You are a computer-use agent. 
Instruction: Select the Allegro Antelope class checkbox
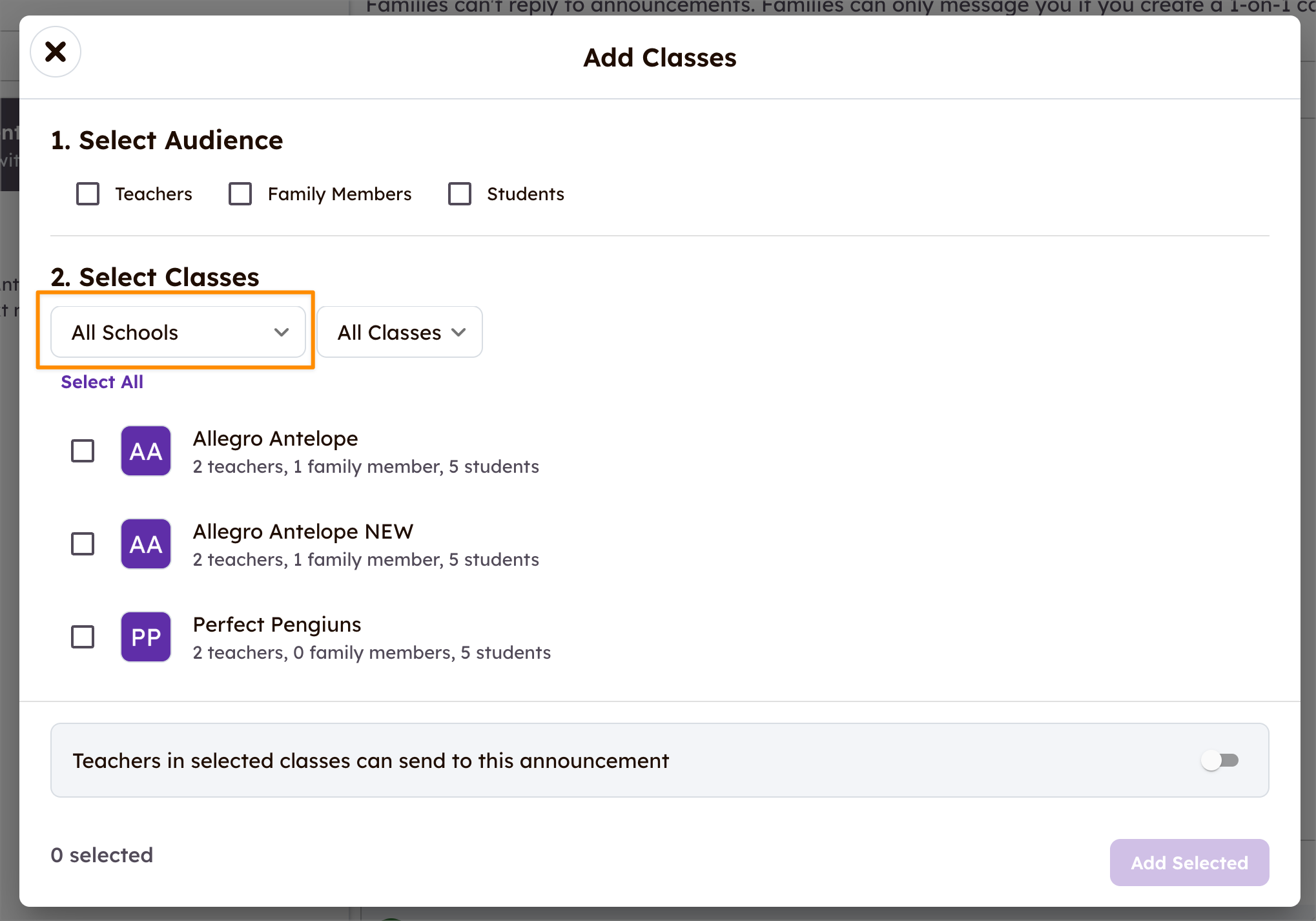pyautogui.click(x=82, y=451)
